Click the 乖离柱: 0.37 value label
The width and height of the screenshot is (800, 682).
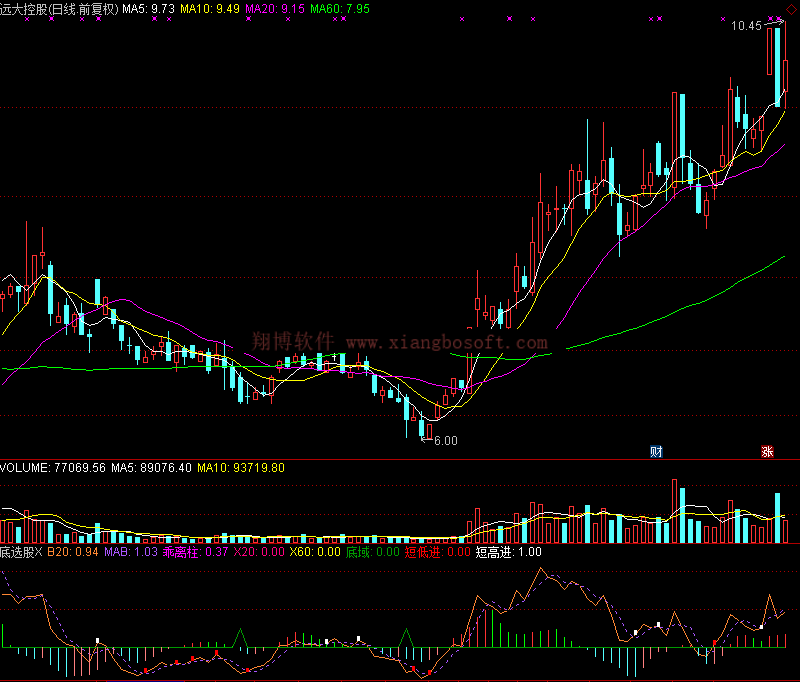click(x=195, y=552)
